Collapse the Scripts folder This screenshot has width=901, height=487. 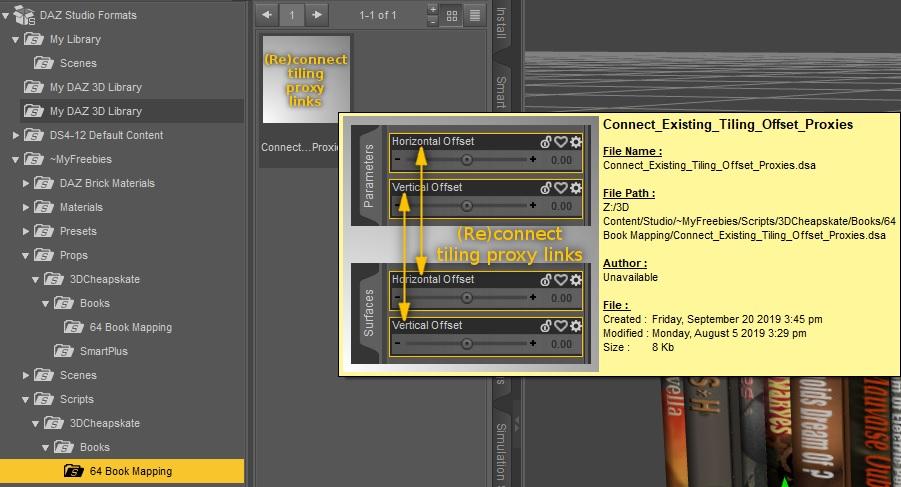pos(25,400)
